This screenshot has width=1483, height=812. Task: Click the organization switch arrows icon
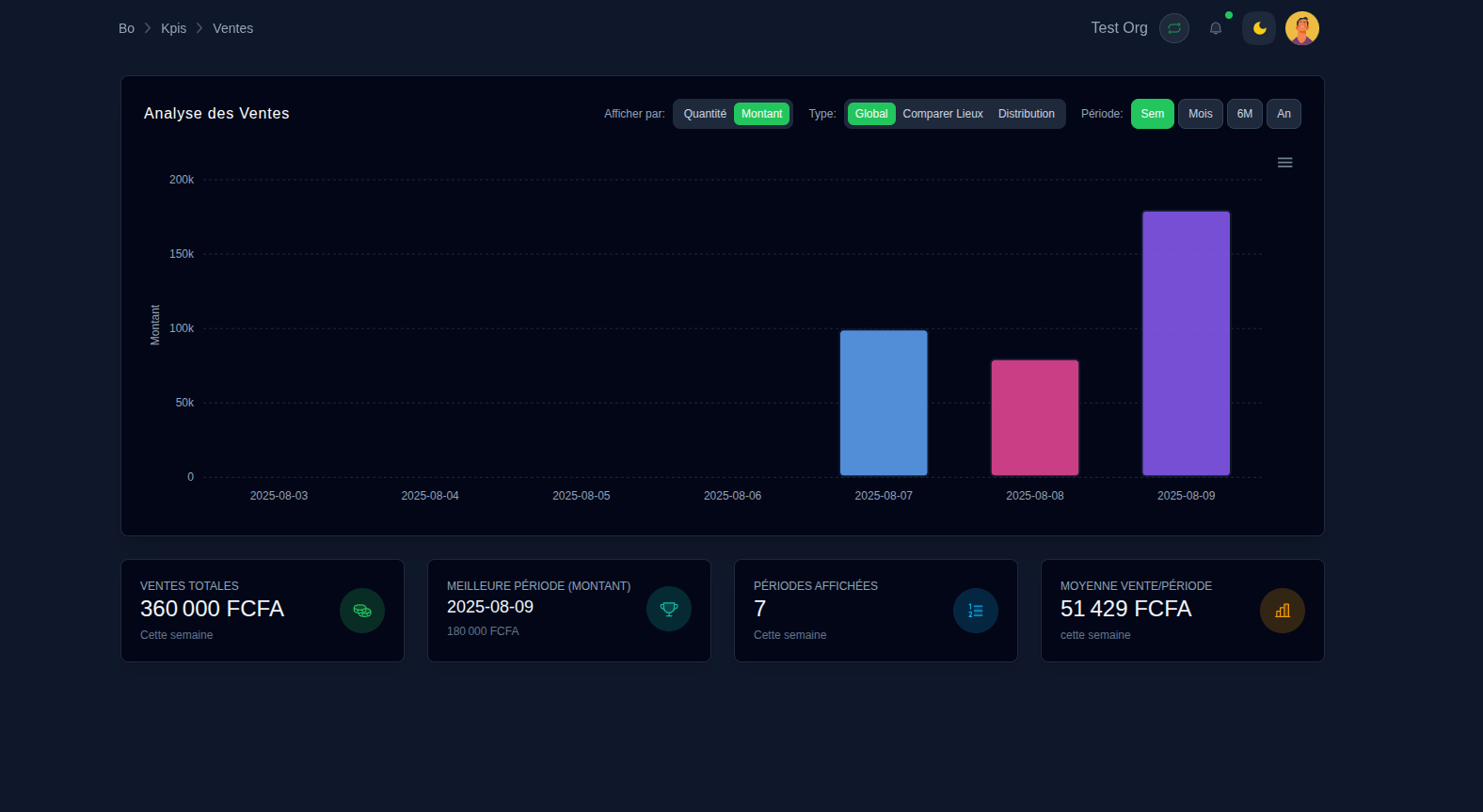coord(1173,28)
